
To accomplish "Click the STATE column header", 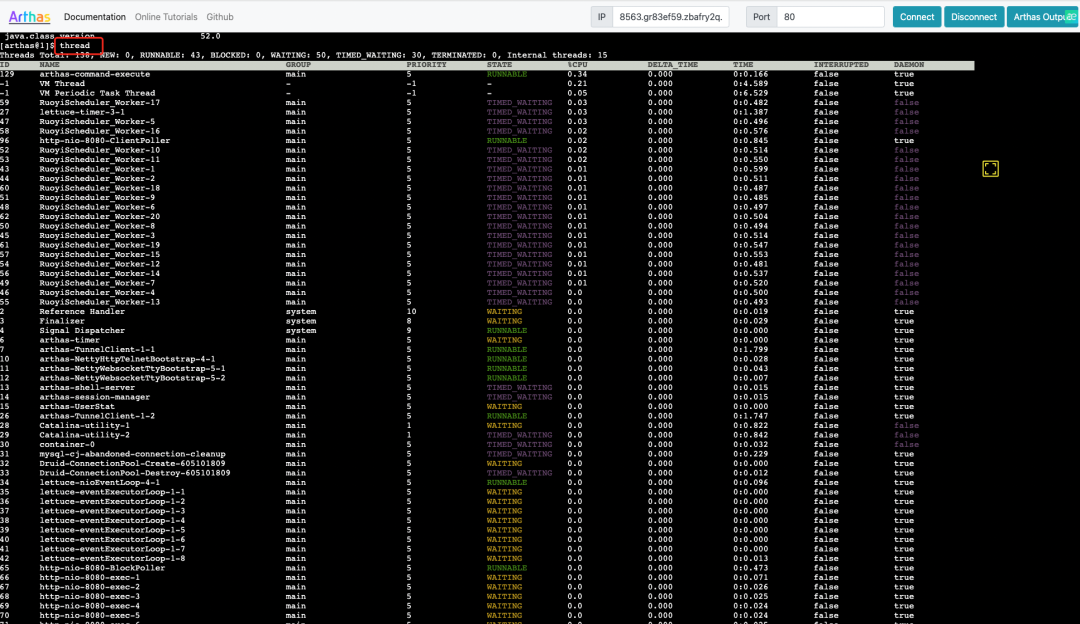I will pyautogui.click(x=499, y=65).
